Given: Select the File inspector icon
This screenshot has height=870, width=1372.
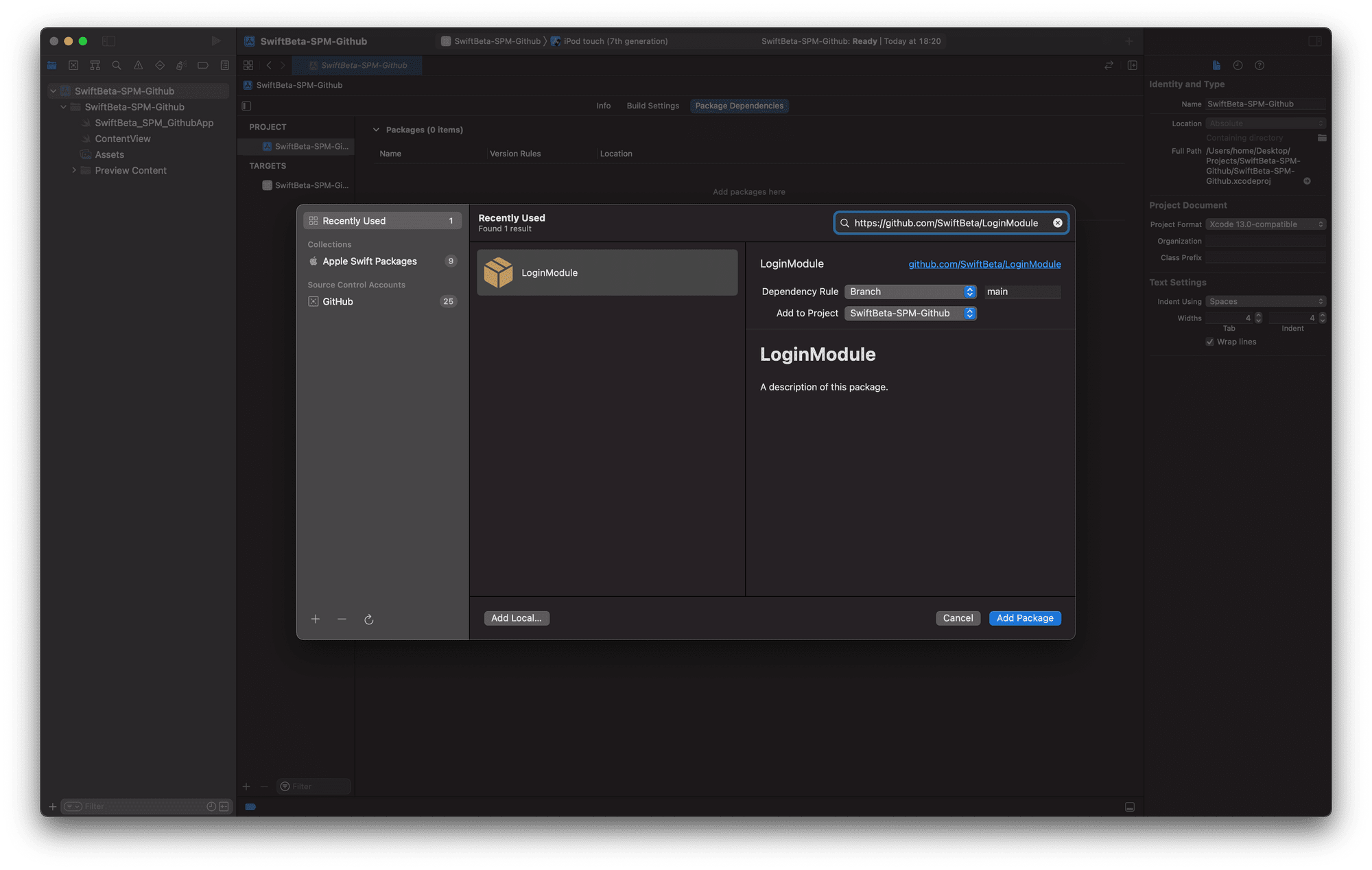Looking at the screenshot, I should tap(1216, 65).
